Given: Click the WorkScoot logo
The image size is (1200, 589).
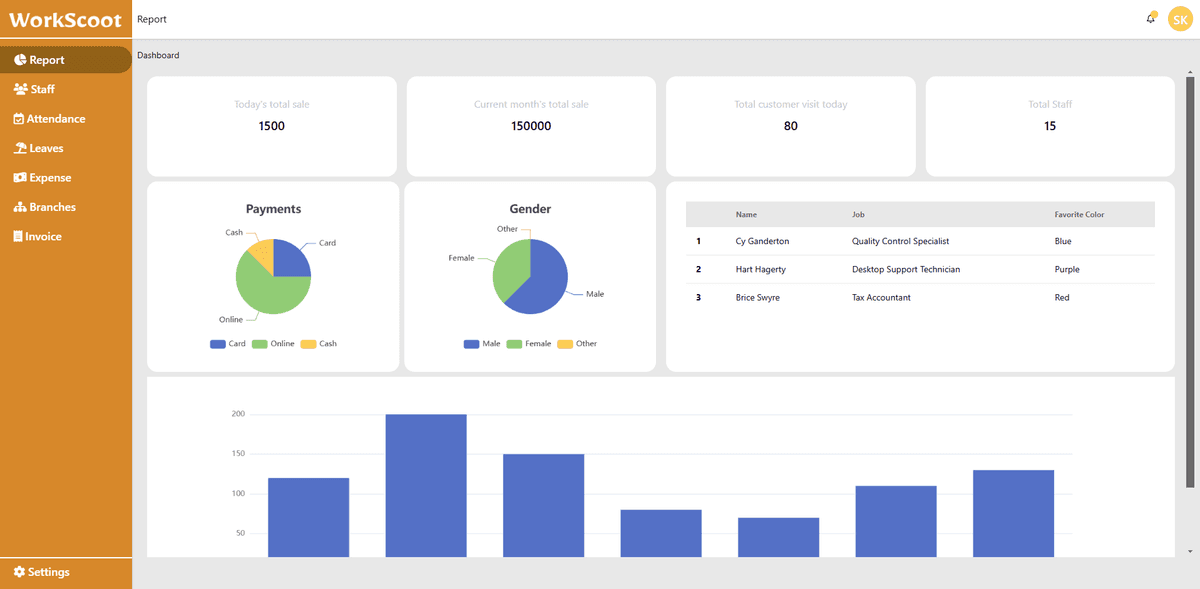Looking at the screenshot, I should (65, 20).
